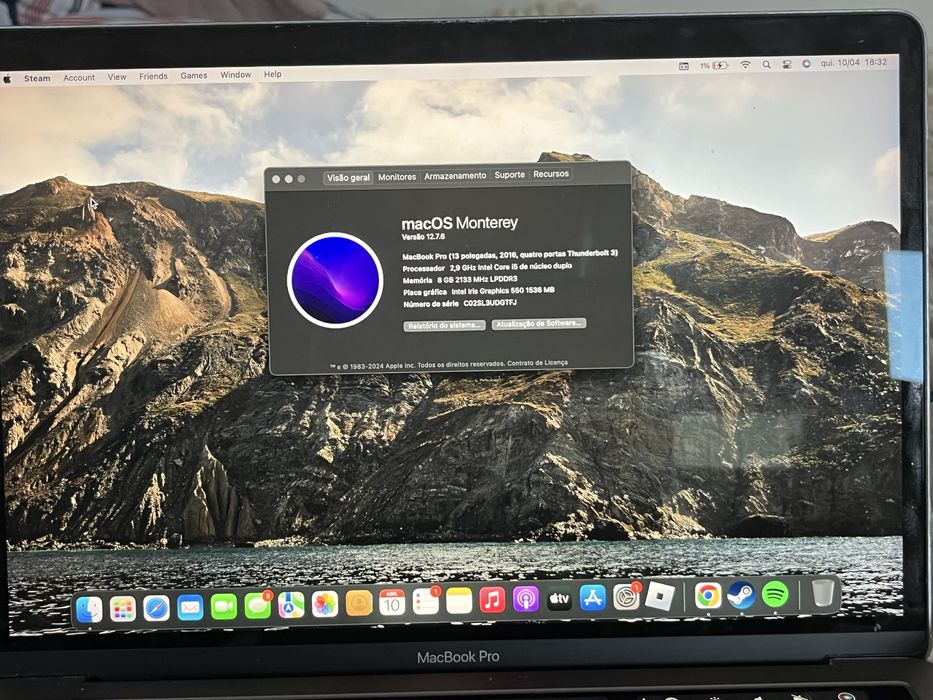Open the Help menu
Viewport: 933px width, 700px height.
coord(273,74)
